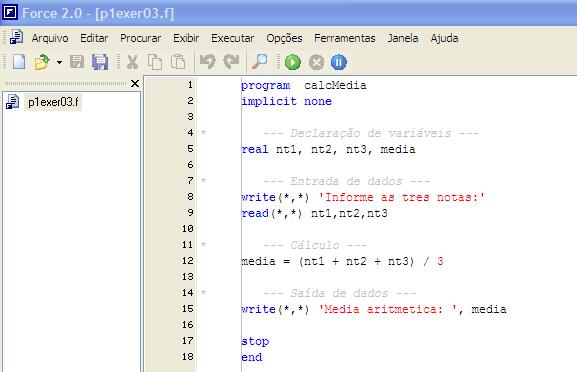Click the comment 'Entrada de dados'
This screenshot has width=577, height=372.
click(346, 181)
